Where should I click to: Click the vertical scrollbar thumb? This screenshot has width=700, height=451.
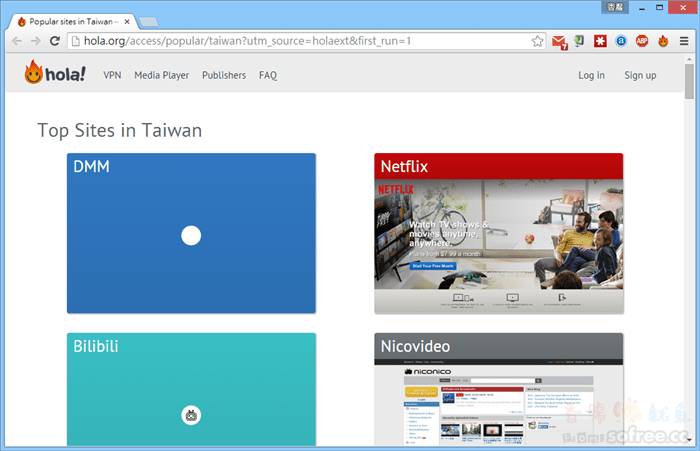689,81
